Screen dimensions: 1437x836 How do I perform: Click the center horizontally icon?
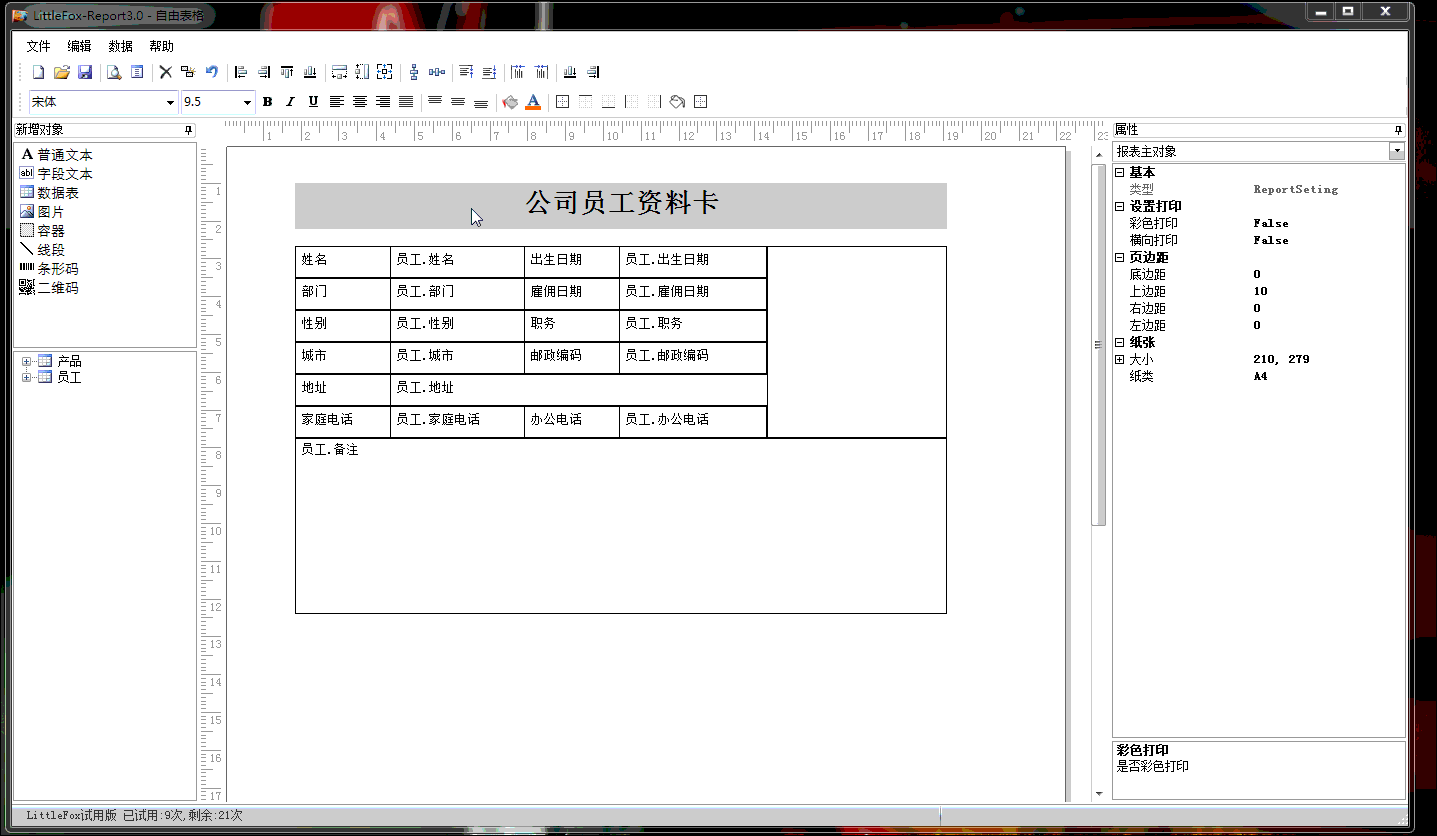(437, 72)
